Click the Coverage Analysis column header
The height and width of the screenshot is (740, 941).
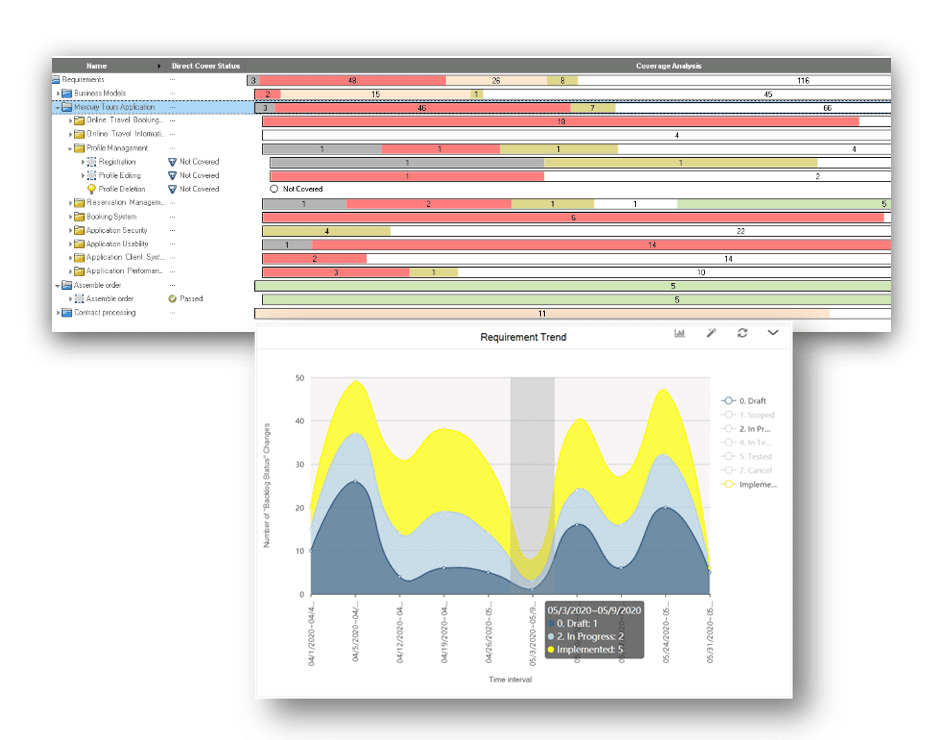pyautogui.click(x=669, y=66)
